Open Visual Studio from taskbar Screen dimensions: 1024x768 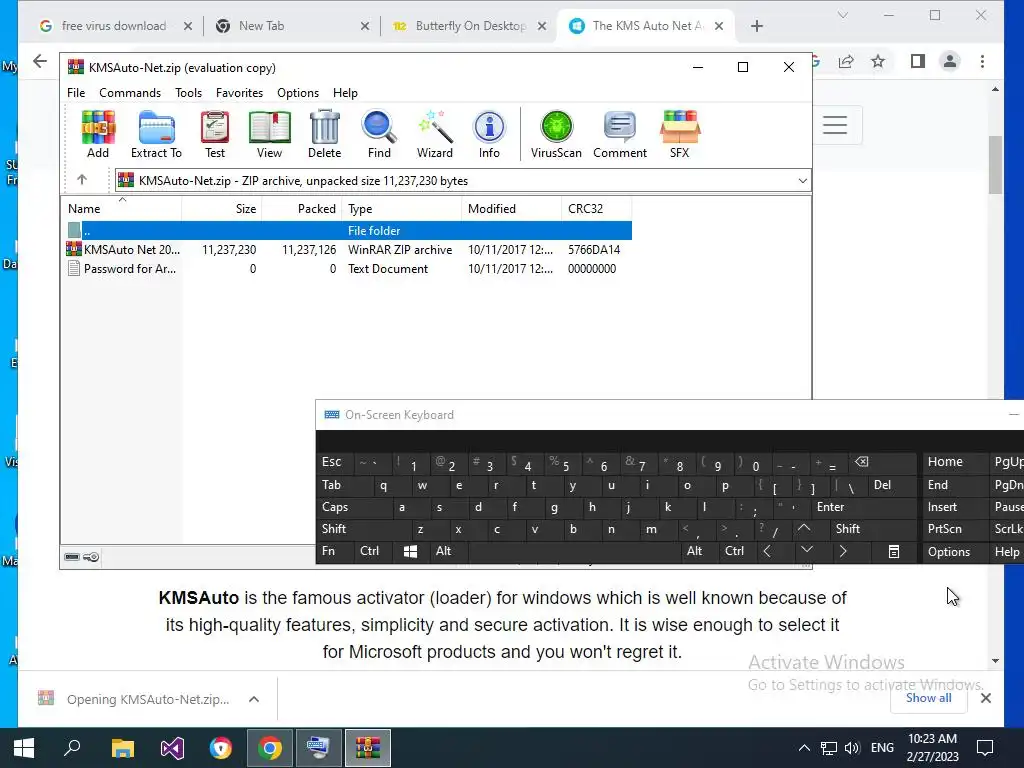[x=172, y=748]
